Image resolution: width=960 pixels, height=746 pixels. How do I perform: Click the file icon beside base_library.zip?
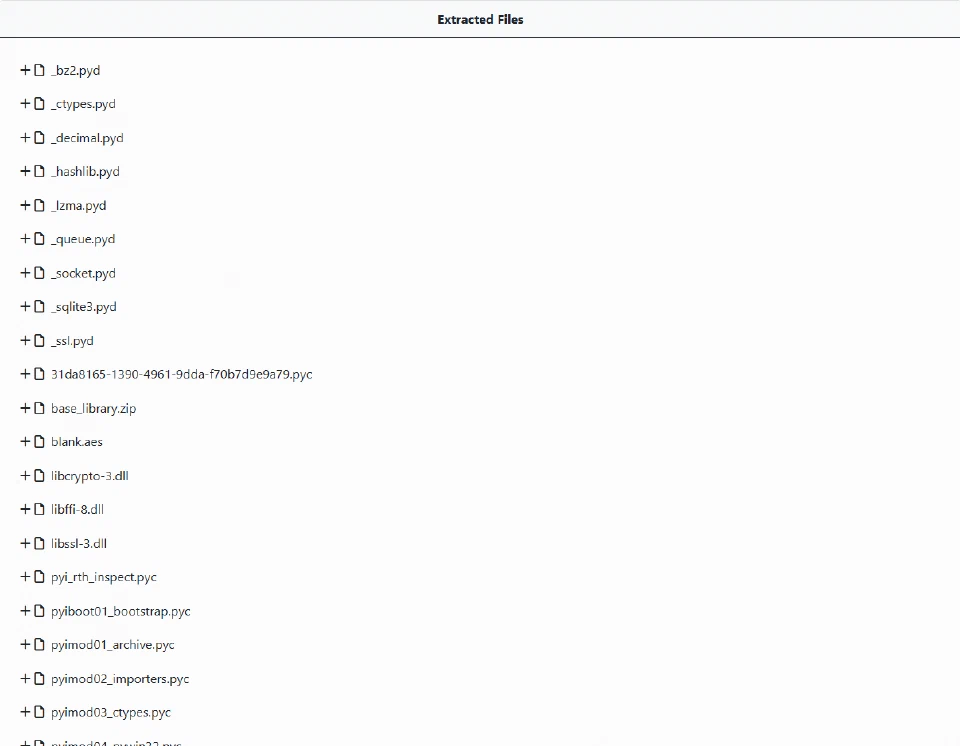(40, 408)
